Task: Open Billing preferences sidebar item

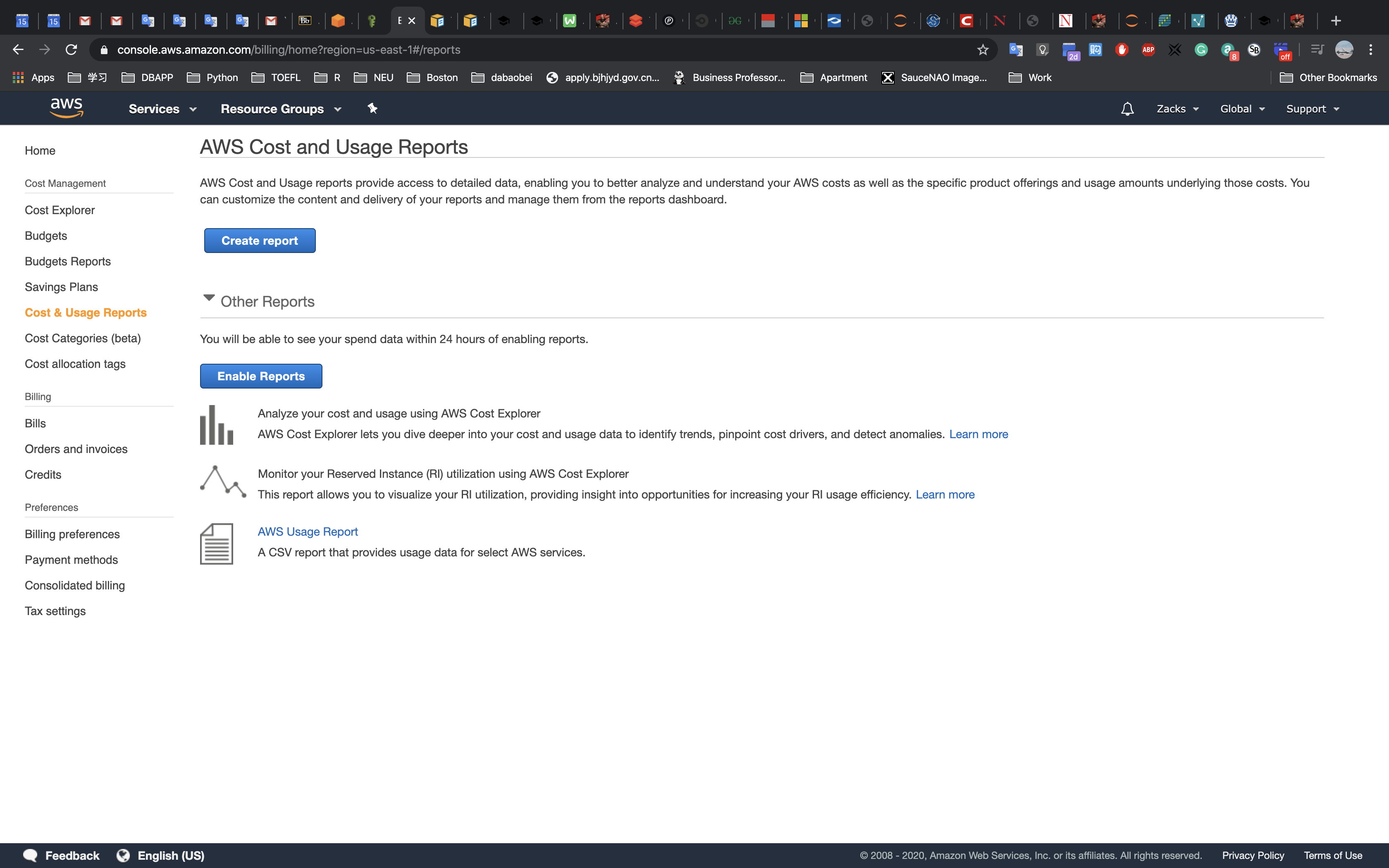Action: click(72, 534)
